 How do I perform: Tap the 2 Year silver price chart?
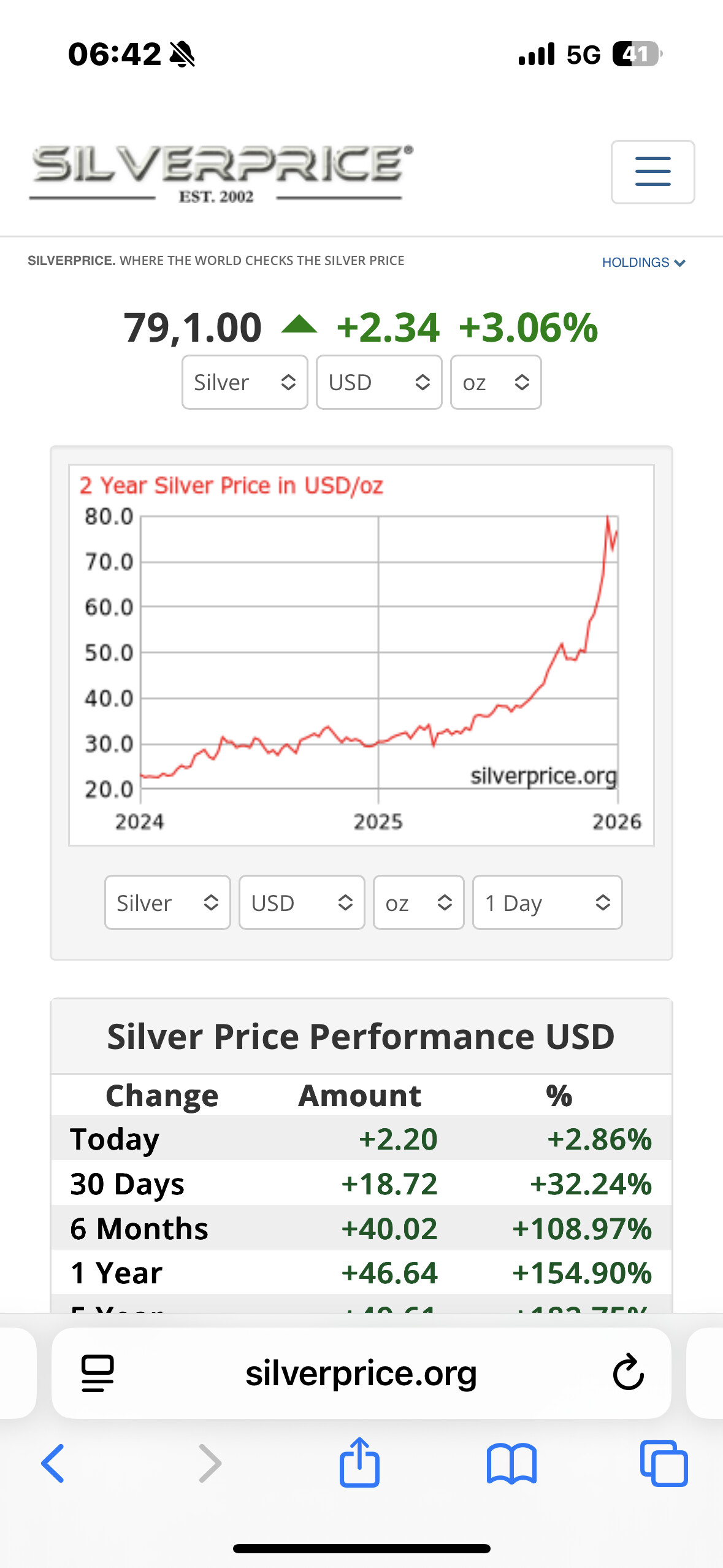(361, 655)
